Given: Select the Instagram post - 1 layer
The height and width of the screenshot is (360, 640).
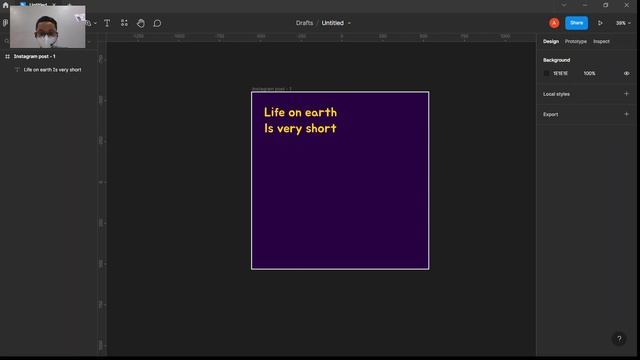Looking at the screenshot, I should (x=34, y=56).
